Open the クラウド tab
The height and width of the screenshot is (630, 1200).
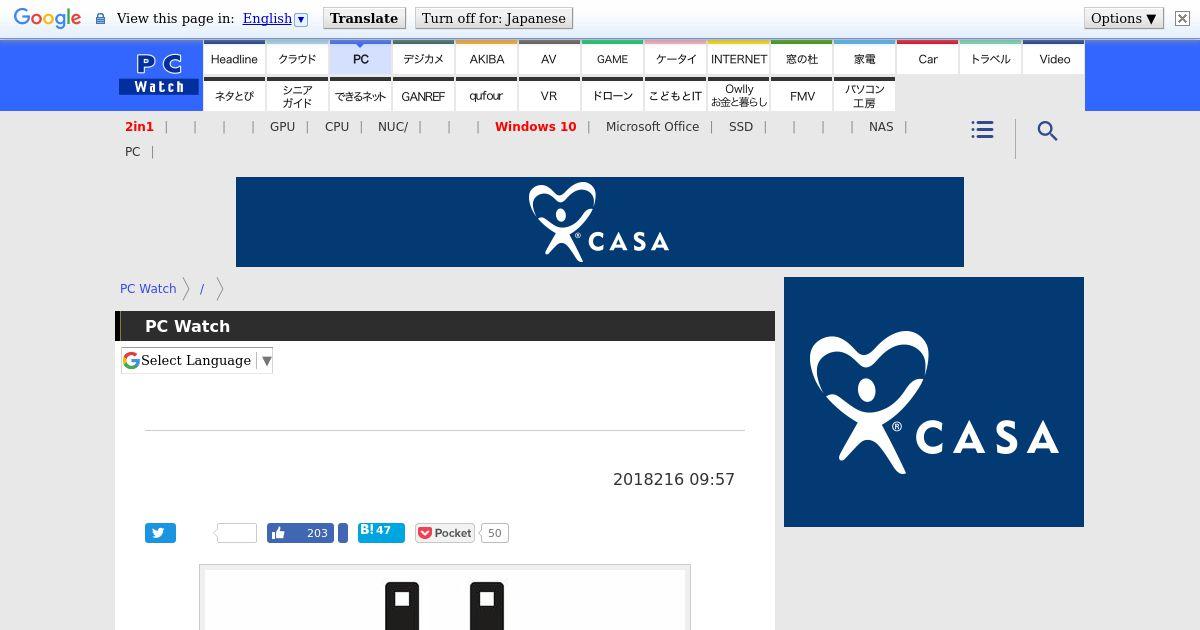[297, 59]
